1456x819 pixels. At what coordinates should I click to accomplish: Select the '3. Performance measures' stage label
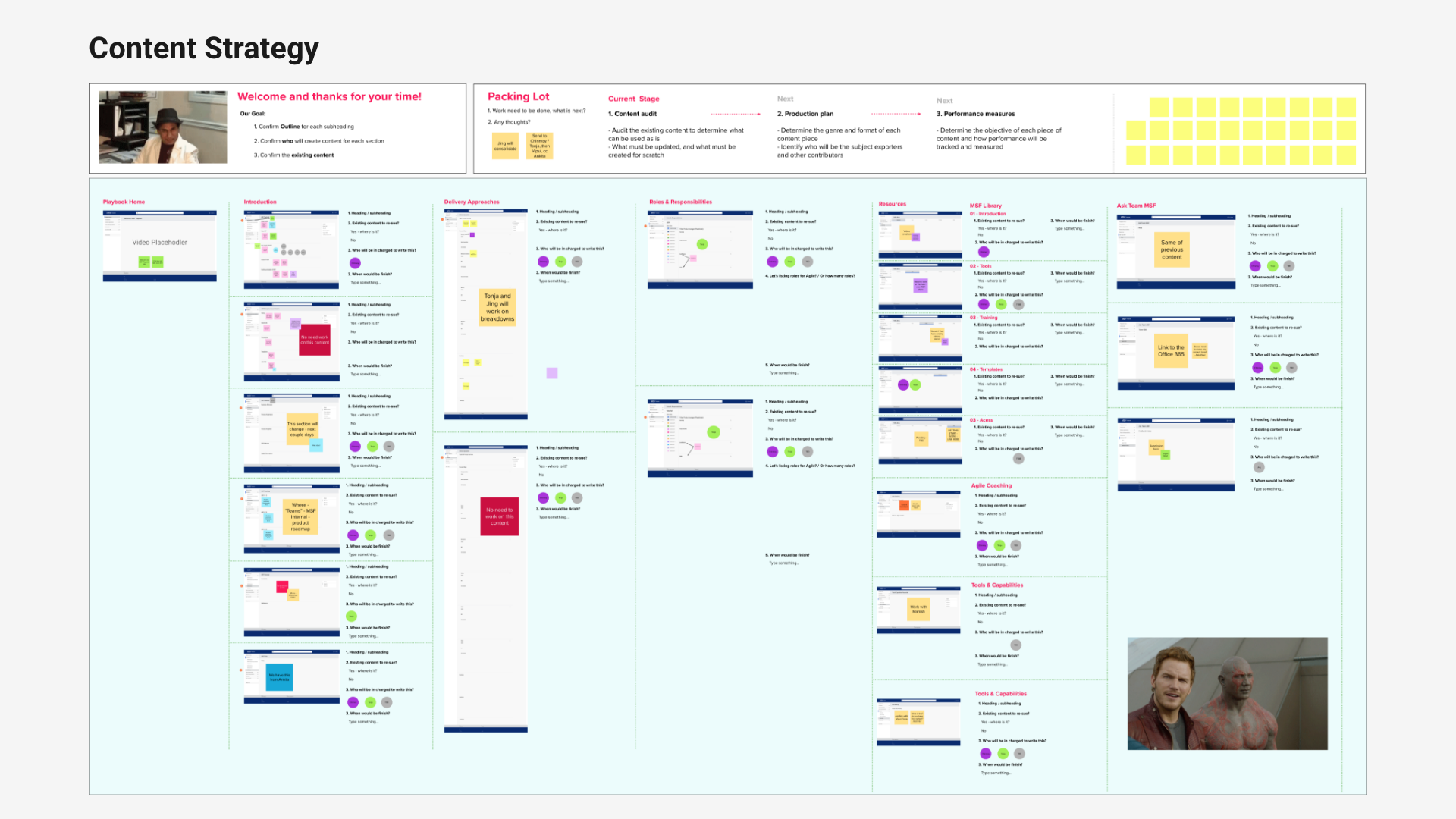coord(975,114)
